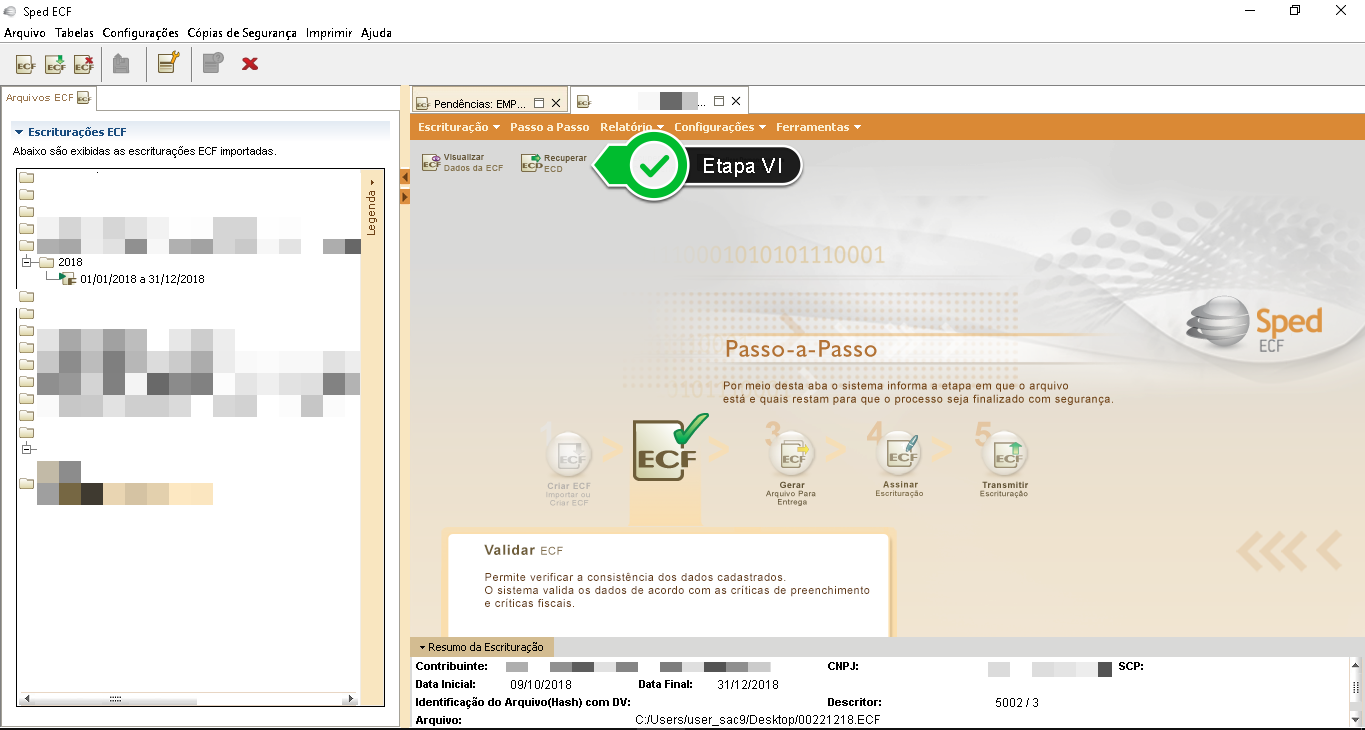Close the Pendências tab
1365x730 pixels.
555,102
